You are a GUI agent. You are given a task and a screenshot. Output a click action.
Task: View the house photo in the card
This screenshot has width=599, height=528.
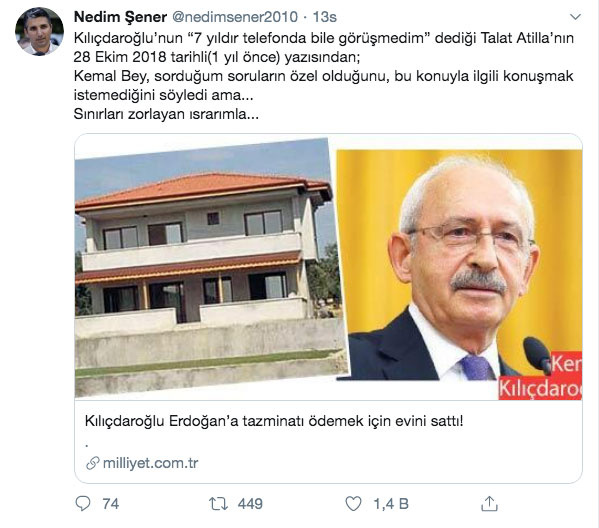[210, 267]
